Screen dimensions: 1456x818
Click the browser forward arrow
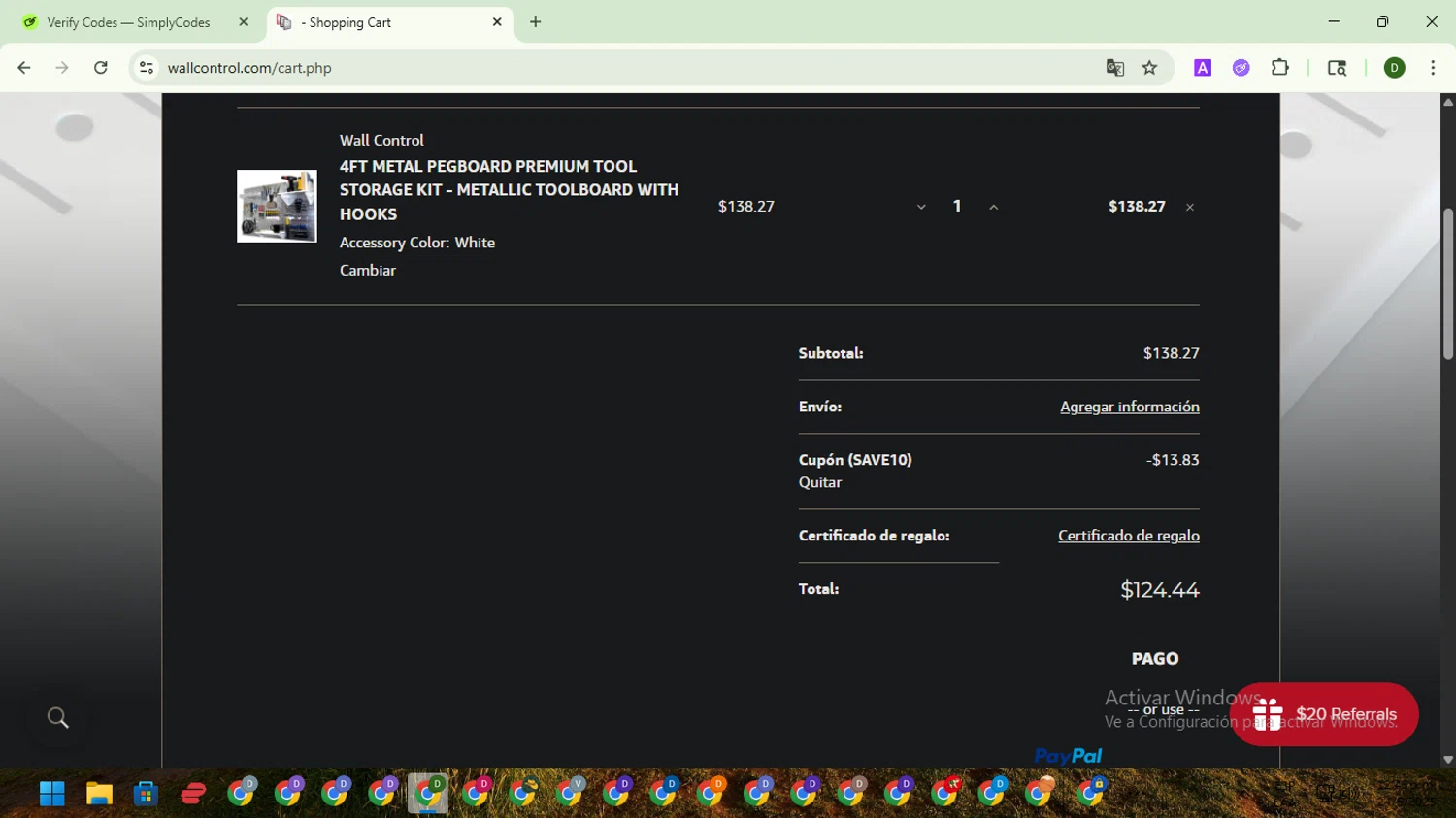[62, 68]
